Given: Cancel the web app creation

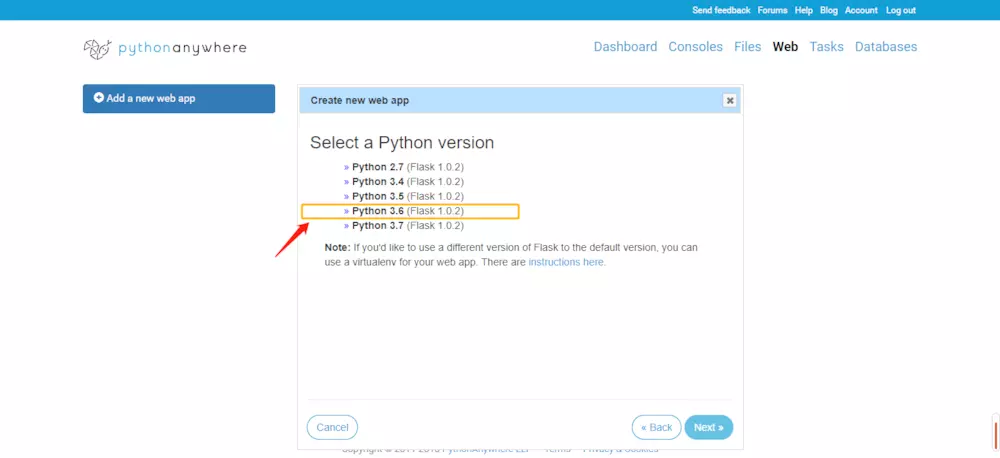Looking at the screenshot, I should pos(332,427).
